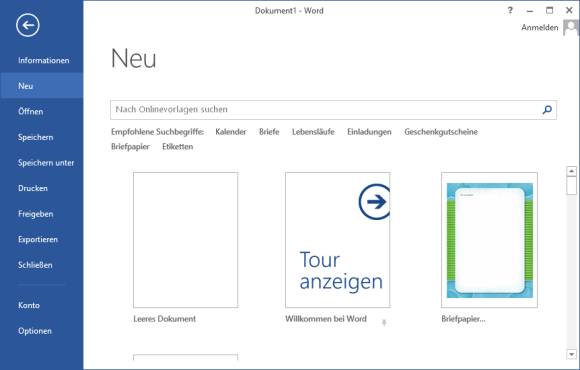Click the Anmelden sign-in link
Screen dimensions: 580x370
(540, 27)
